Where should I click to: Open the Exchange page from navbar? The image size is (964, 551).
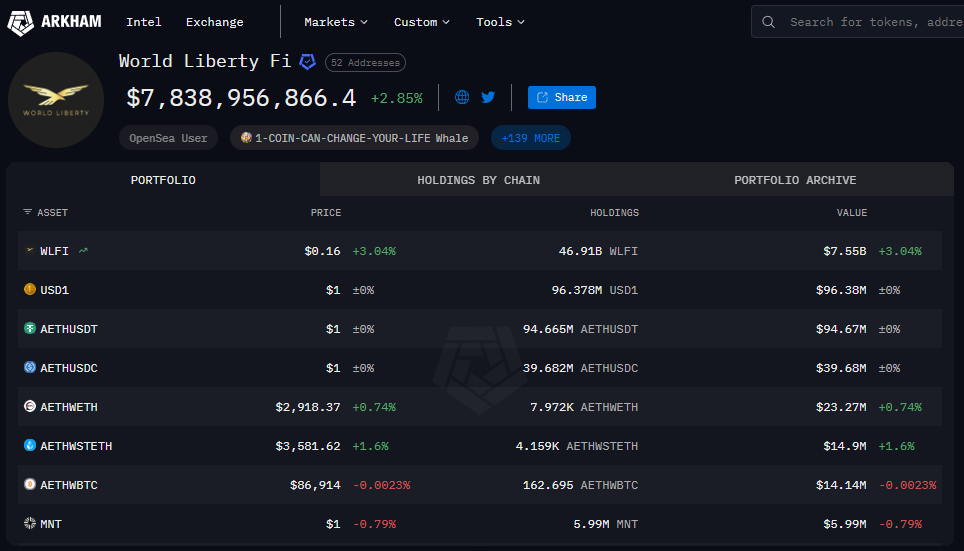[214, 22]
